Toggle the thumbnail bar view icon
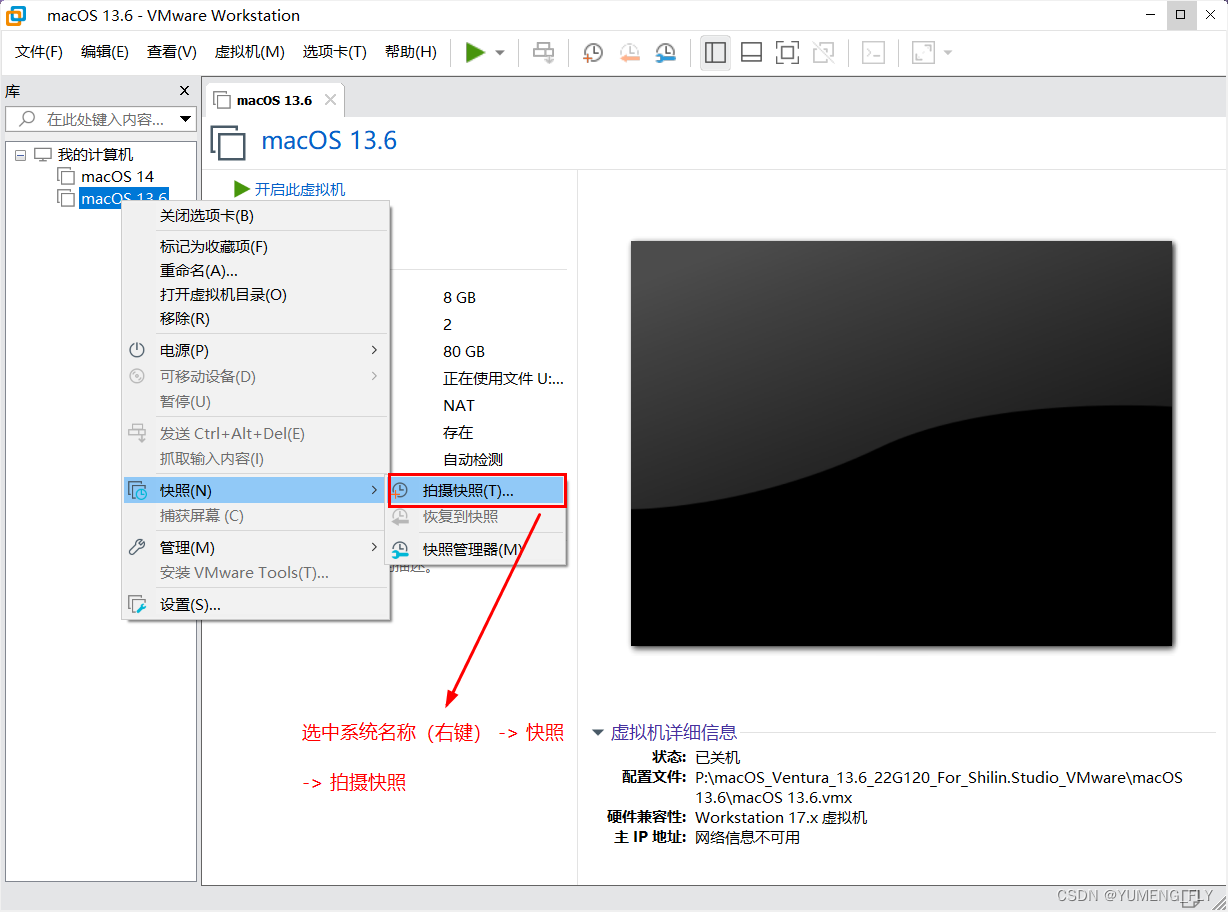This screenshot has height=912, width=1228. point(752,52)
